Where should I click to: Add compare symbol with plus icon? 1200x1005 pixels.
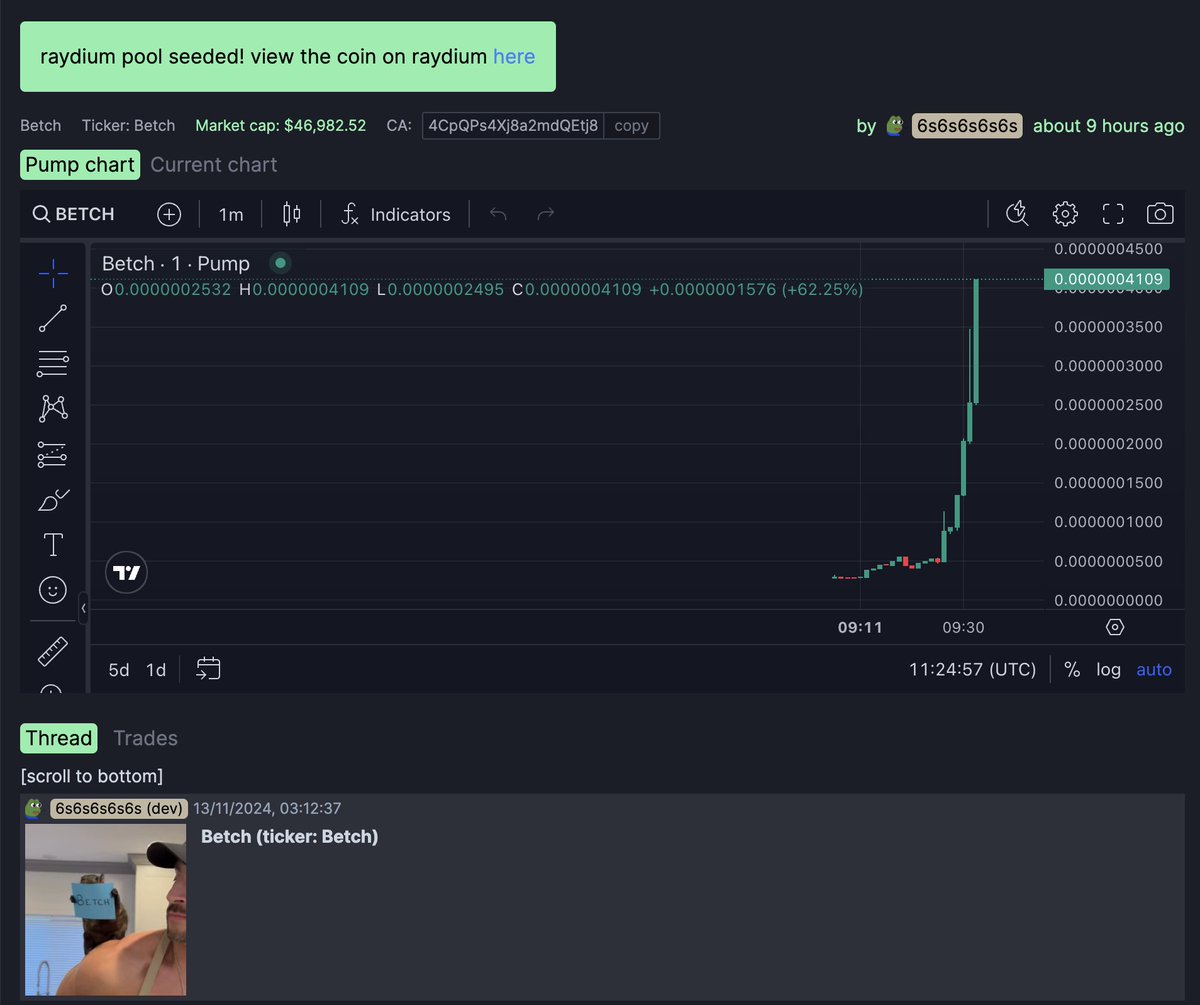[x=169, y=214]
